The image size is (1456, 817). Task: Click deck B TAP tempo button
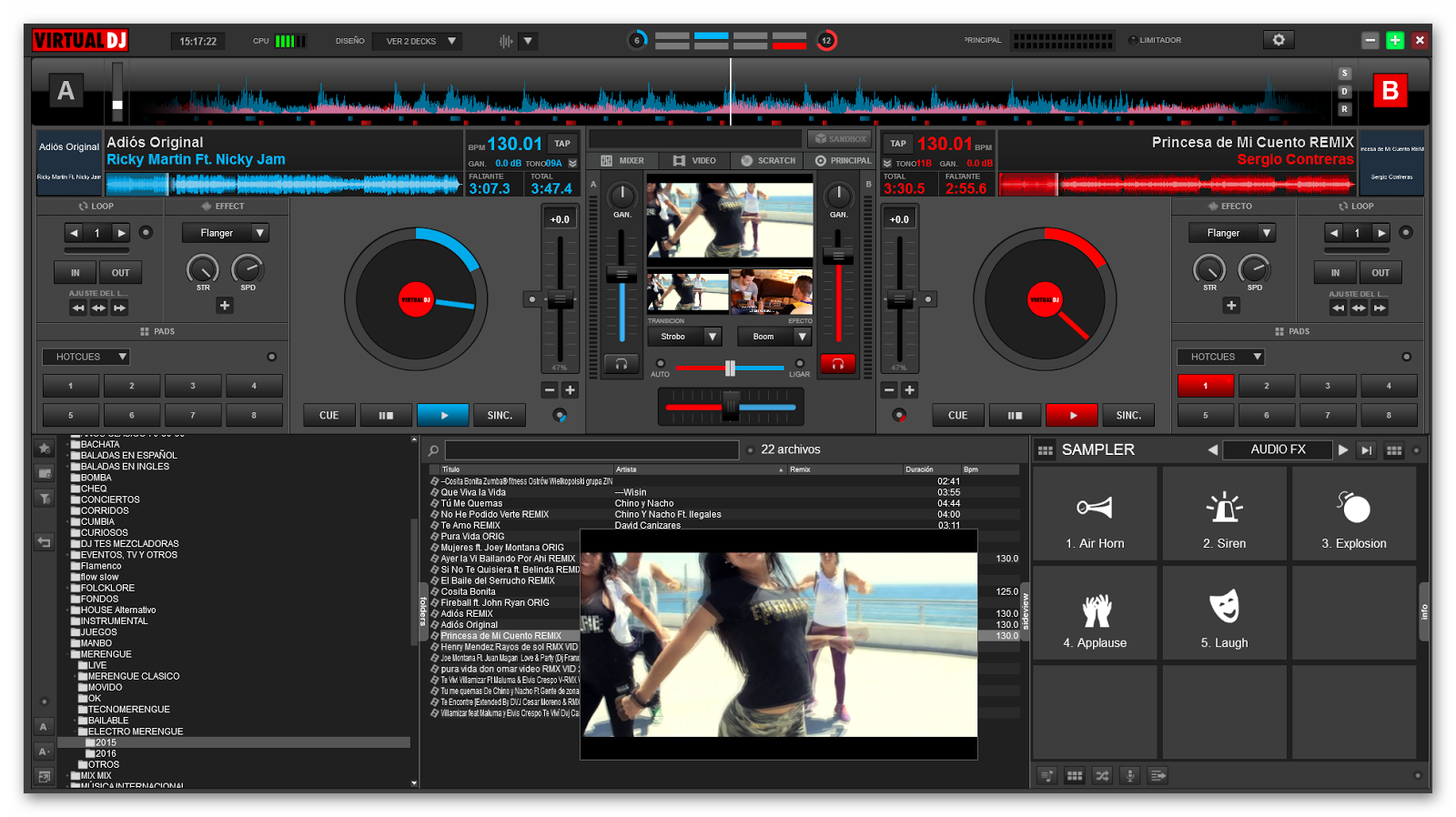(x=898, y=144)
